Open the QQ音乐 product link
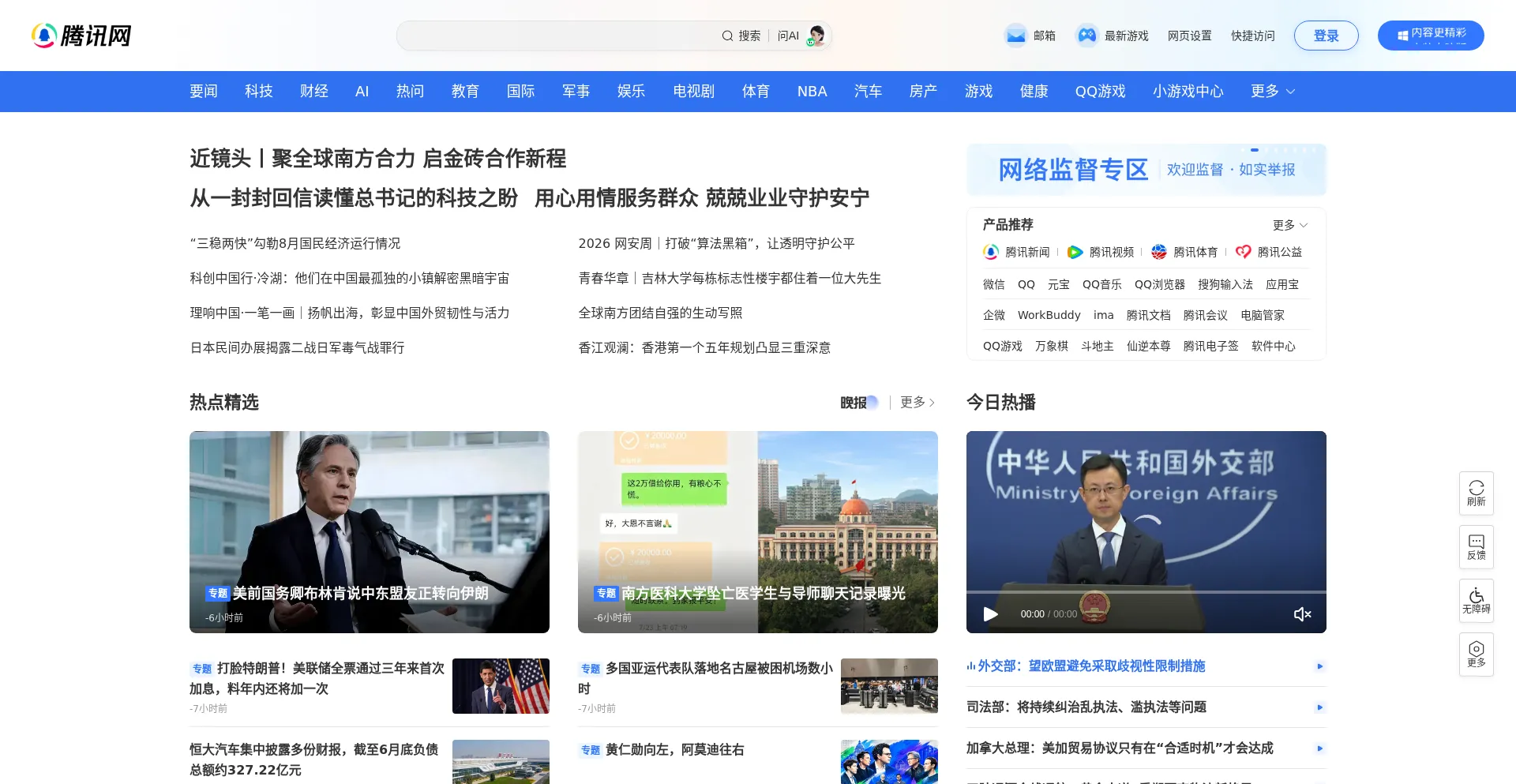 (x=1101, y=284)
